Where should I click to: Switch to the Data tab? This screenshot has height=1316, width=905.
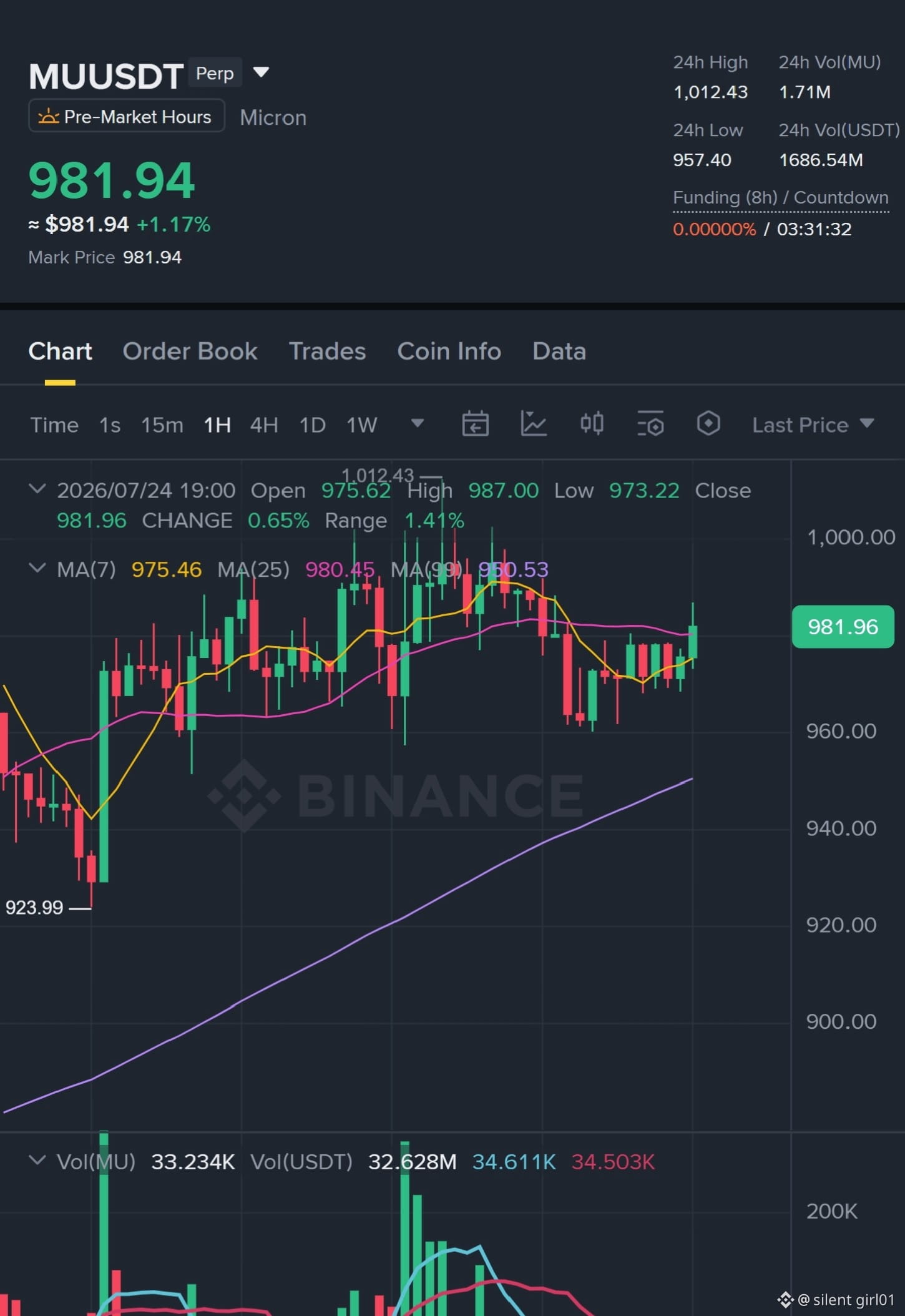[559, 351]
